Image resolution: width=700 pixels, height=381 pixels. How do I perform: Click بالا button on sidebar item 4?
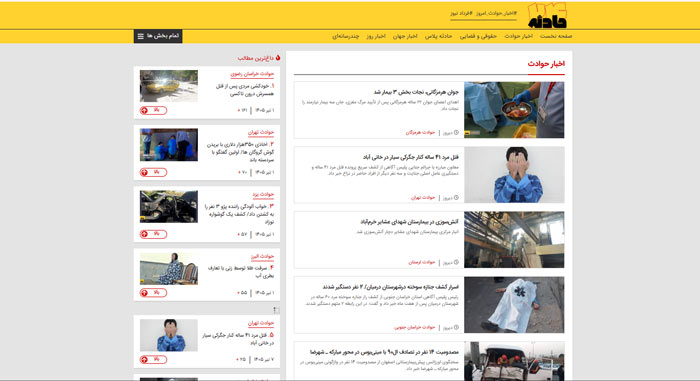point(153,293)
